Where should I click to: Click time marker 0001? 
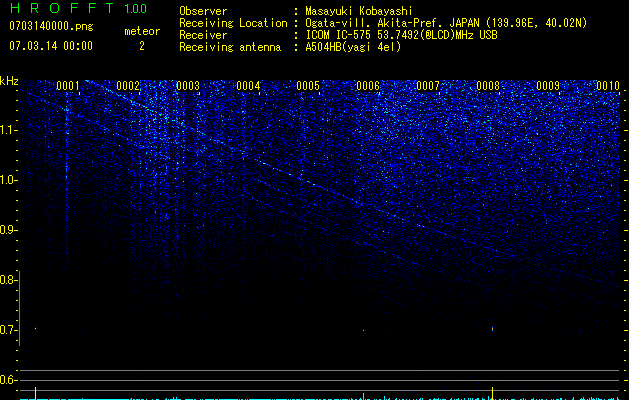(67, 85)
